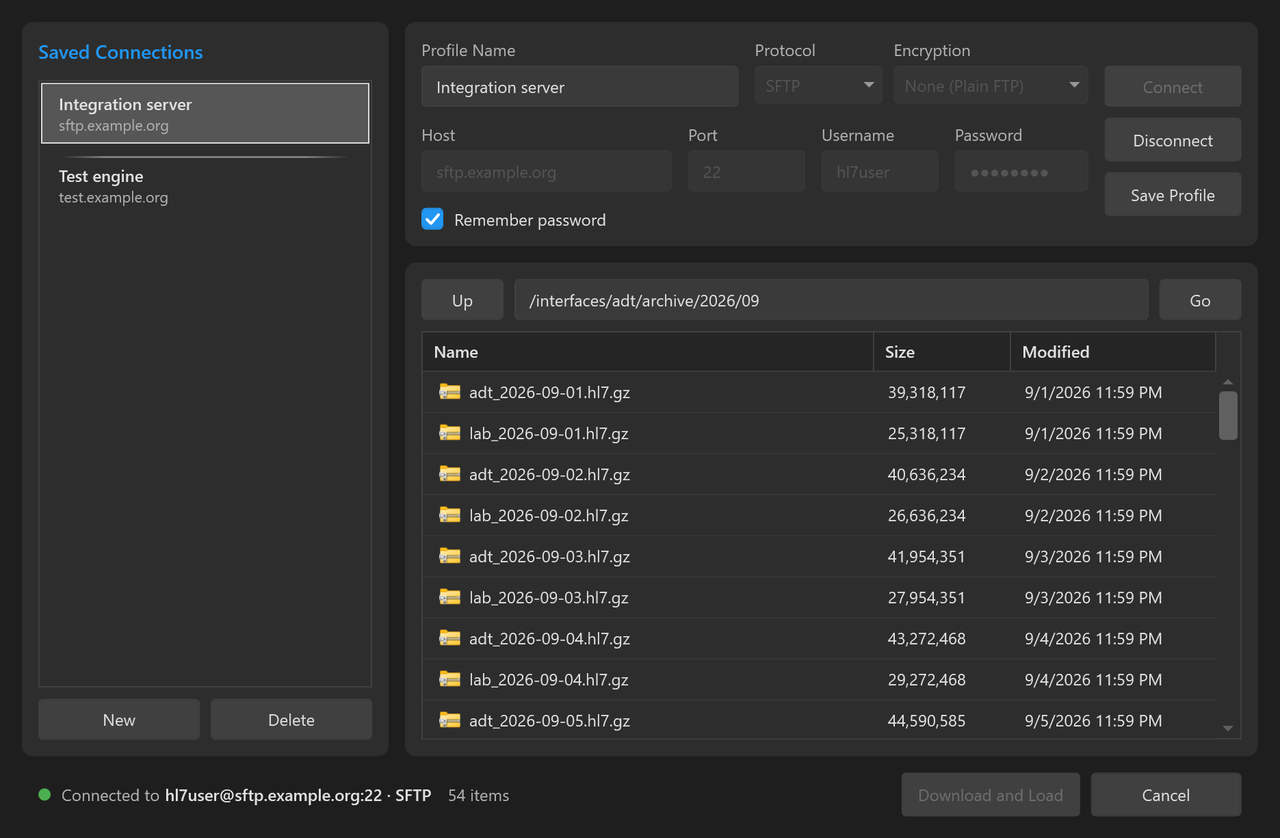Viewport: 1280px width, 838px height.
Task: Click the scrollbar down arrow in file list
Action: [1228, 729]
